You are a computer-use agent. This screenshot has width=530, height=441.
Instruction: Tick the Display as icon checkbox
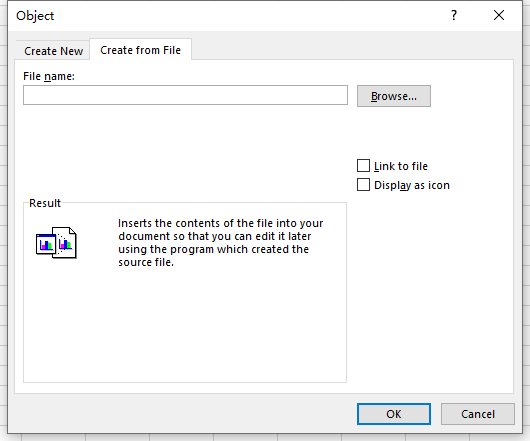pyautogui.click(x=363, y=185)
